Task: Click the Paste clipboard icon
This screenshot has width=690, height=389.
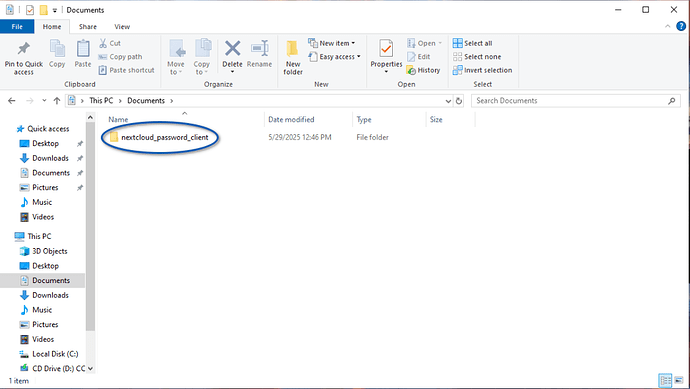Action: [83, 49]
